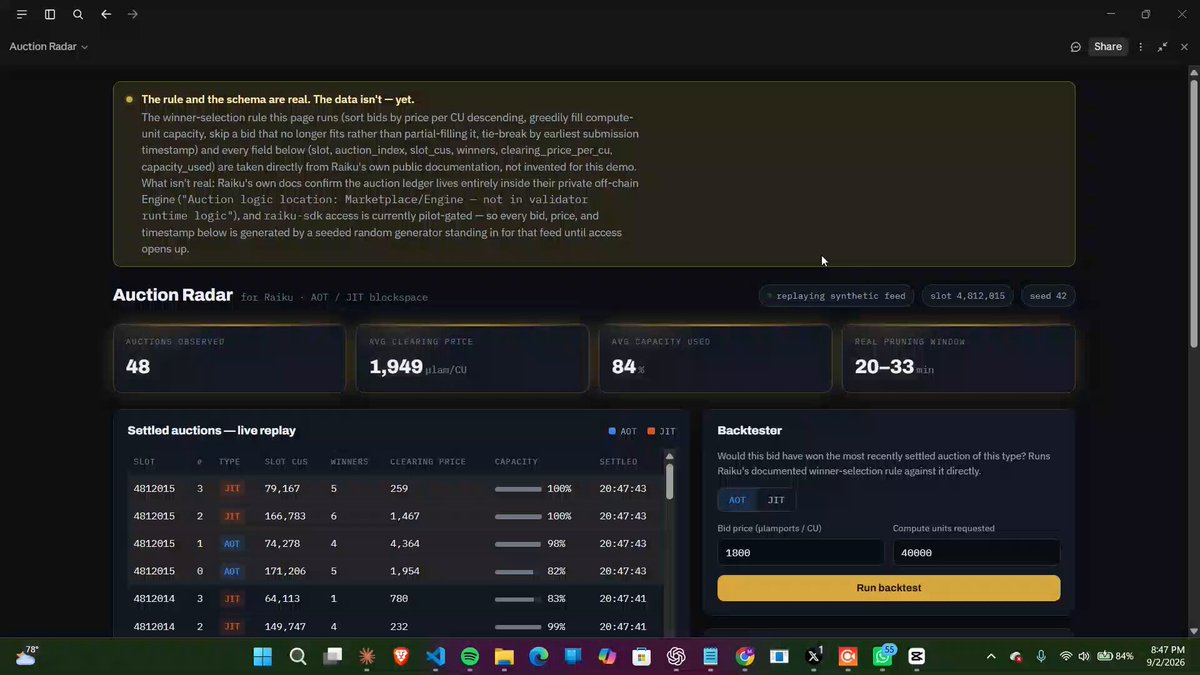Click the yellow notice bullet dot
This screenshot has width=1200, height=675.
pyautogui.click(x=129, y=100)
